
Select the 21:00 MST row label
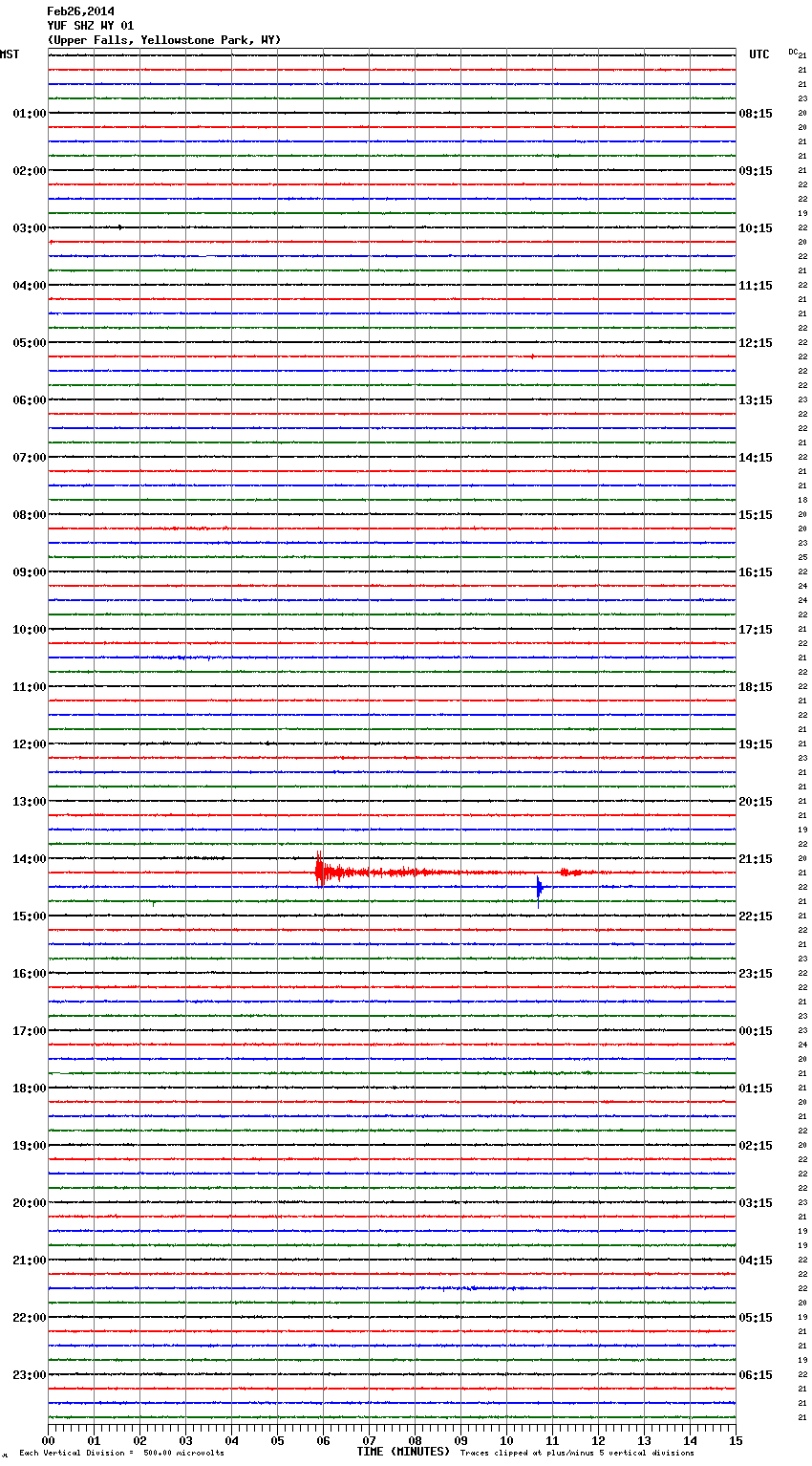(29, 1261)
